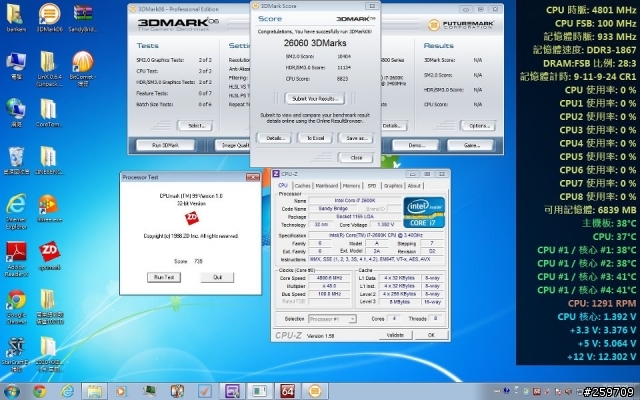The width and height of the screenshot is (640, 400).
Task: Open the CoreTemp folder on desktop
Action: point(49,113)
